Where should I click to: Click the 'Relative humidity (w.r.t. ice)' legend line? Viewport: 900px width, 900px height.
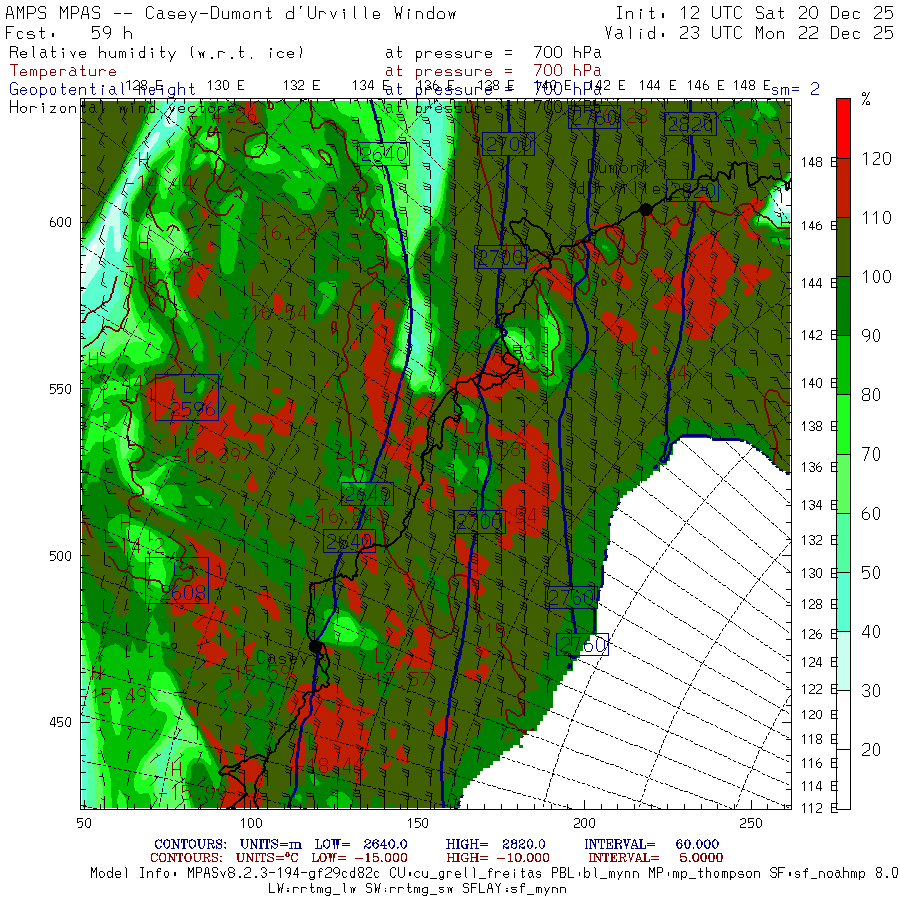tap(156, 53)
